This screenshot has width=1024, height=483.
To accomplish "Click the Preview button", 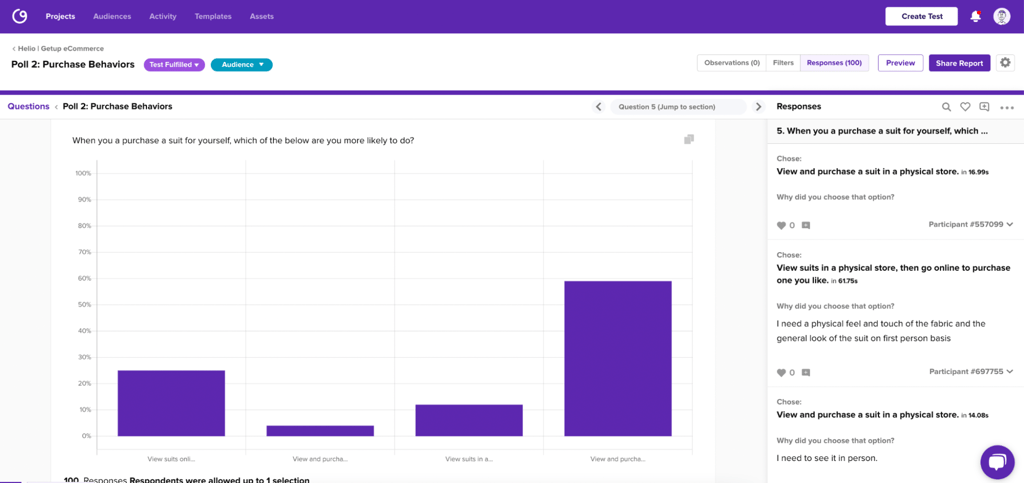I will click(900, 63).
